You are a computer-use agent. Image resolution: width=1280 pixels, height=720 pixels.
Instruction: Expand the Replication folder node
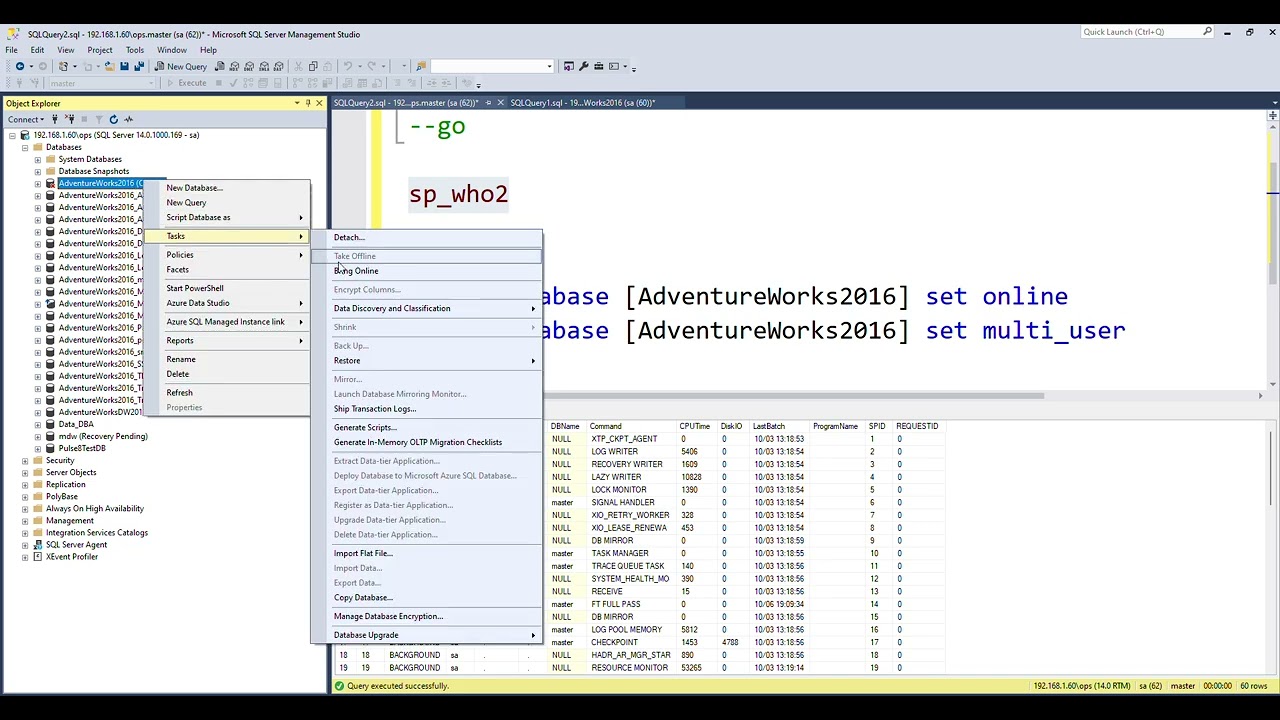click(25, 484)
